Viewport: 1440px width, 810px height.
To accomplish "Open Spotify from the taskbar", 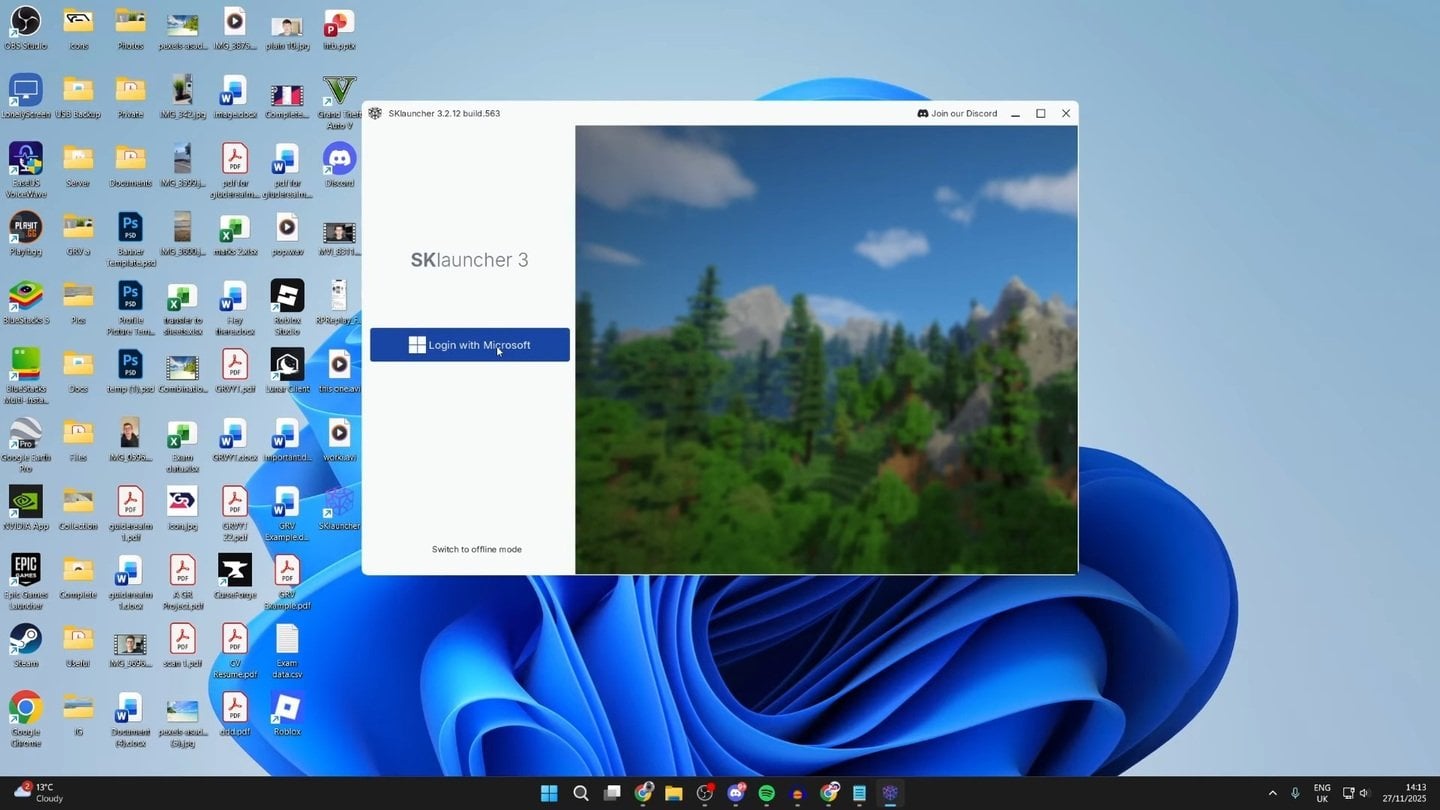I will click(x=767, y=793).
